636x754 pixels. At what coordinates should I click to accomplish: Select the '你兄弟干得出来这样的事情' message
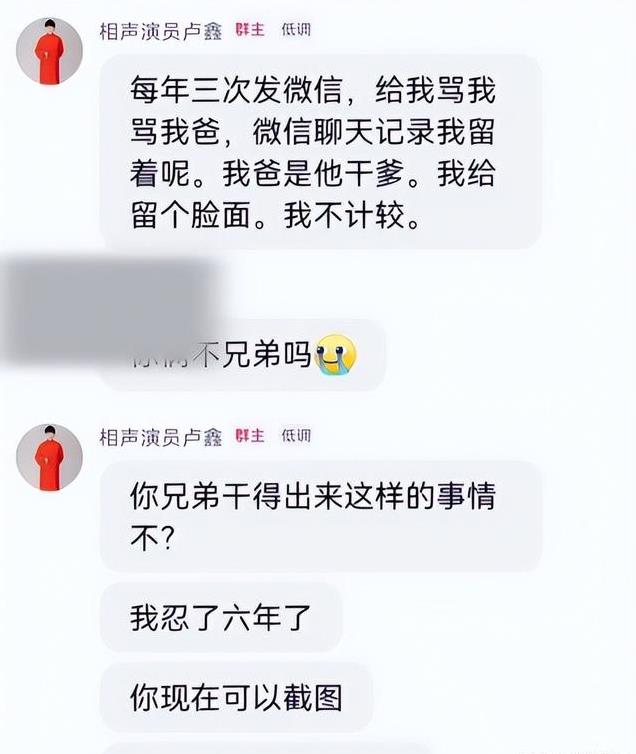321,516
